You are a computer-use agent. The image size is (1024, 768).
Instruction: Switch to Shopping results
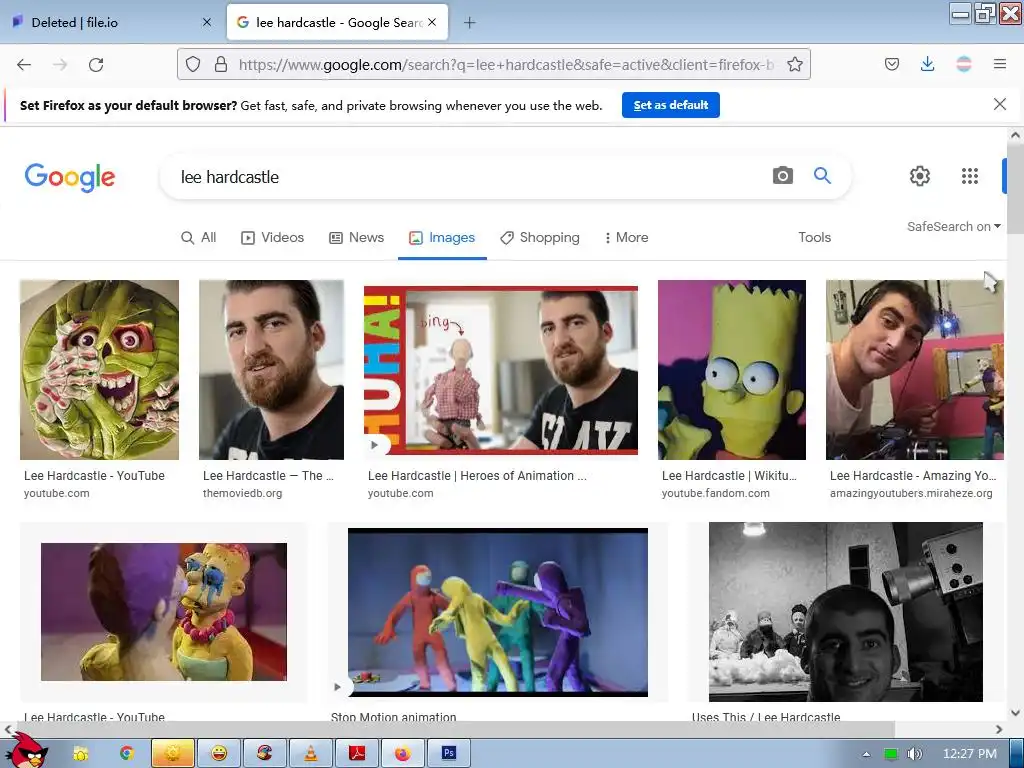coord(540,238)
